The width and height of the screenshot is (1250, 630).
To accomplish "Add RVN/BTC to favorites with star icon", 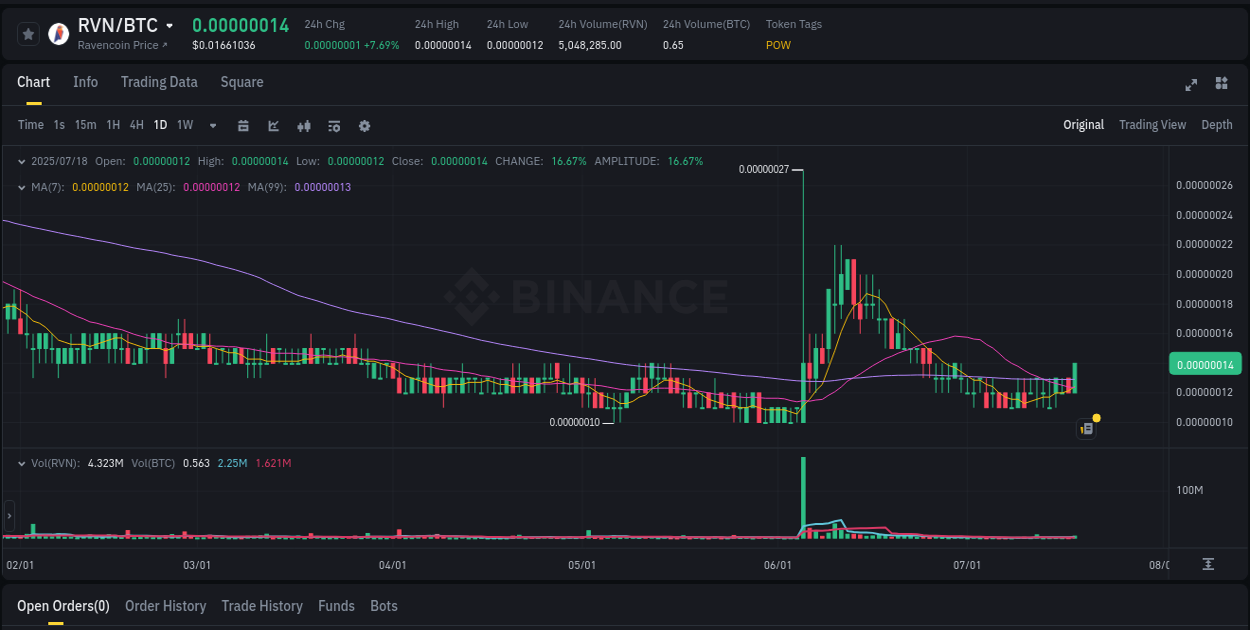I will [x=28, y=34].
